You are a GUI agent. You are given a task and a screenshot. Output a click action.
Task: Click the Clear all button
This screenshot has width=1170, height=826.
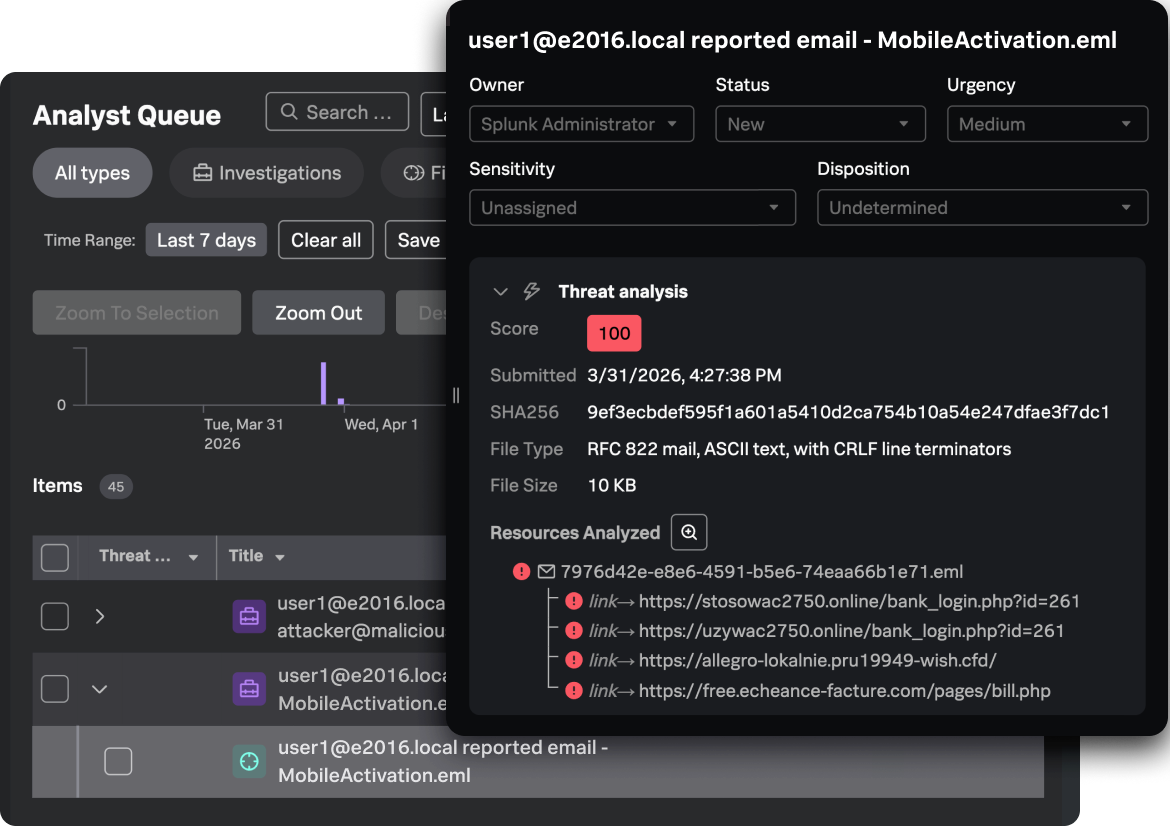tap(325, 240)
